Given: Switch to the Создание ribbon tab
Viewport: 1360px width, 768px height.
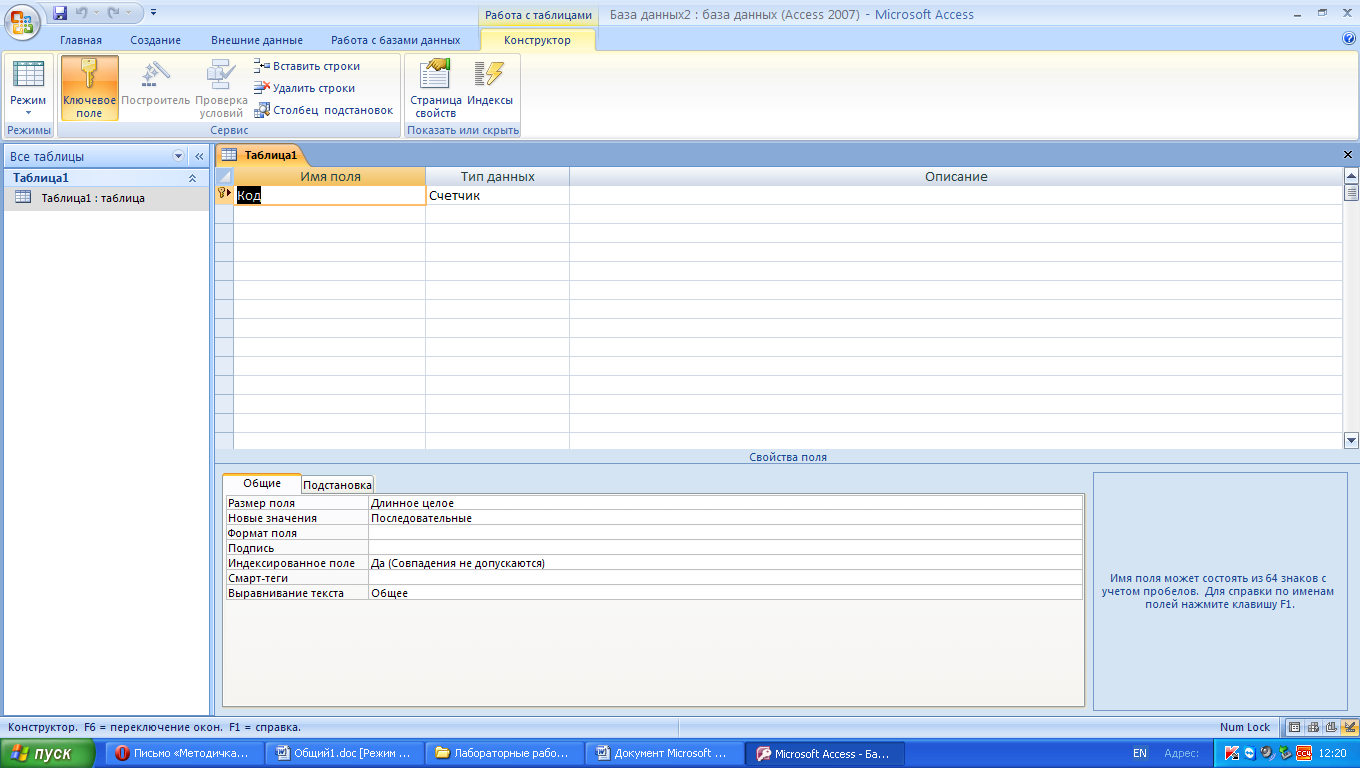Looking at the screenshot, I should pos(155,40).
